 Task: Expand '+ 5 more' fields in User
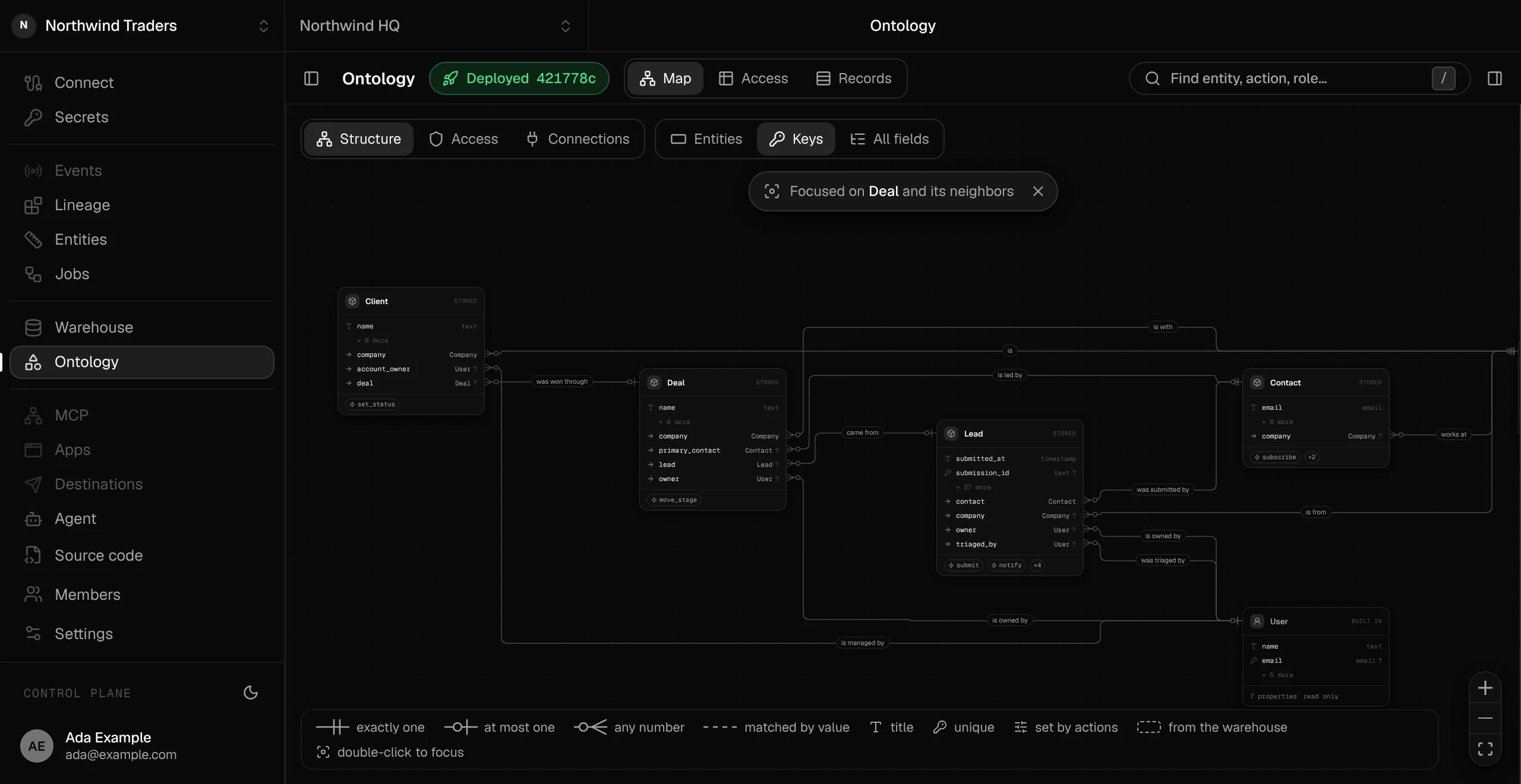click(1277, 675)
